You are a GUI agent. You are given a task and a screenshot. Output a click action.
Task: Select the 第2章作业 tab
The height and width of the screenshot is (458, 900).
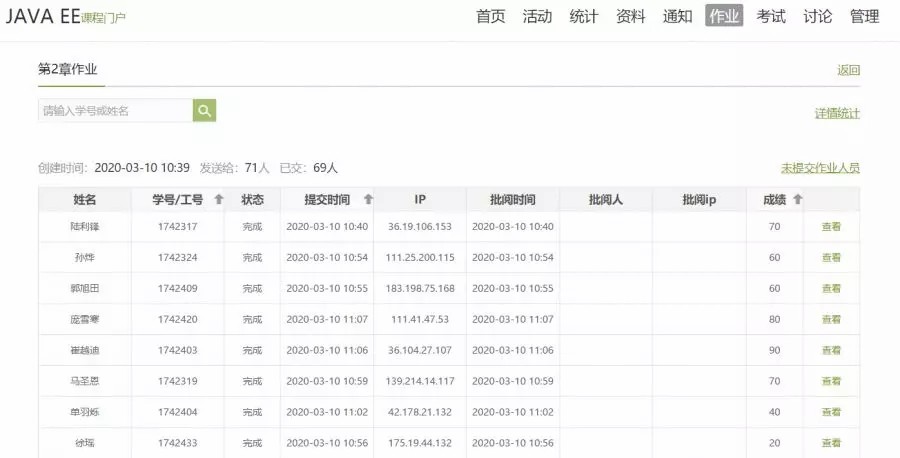[x=67, y=70]
